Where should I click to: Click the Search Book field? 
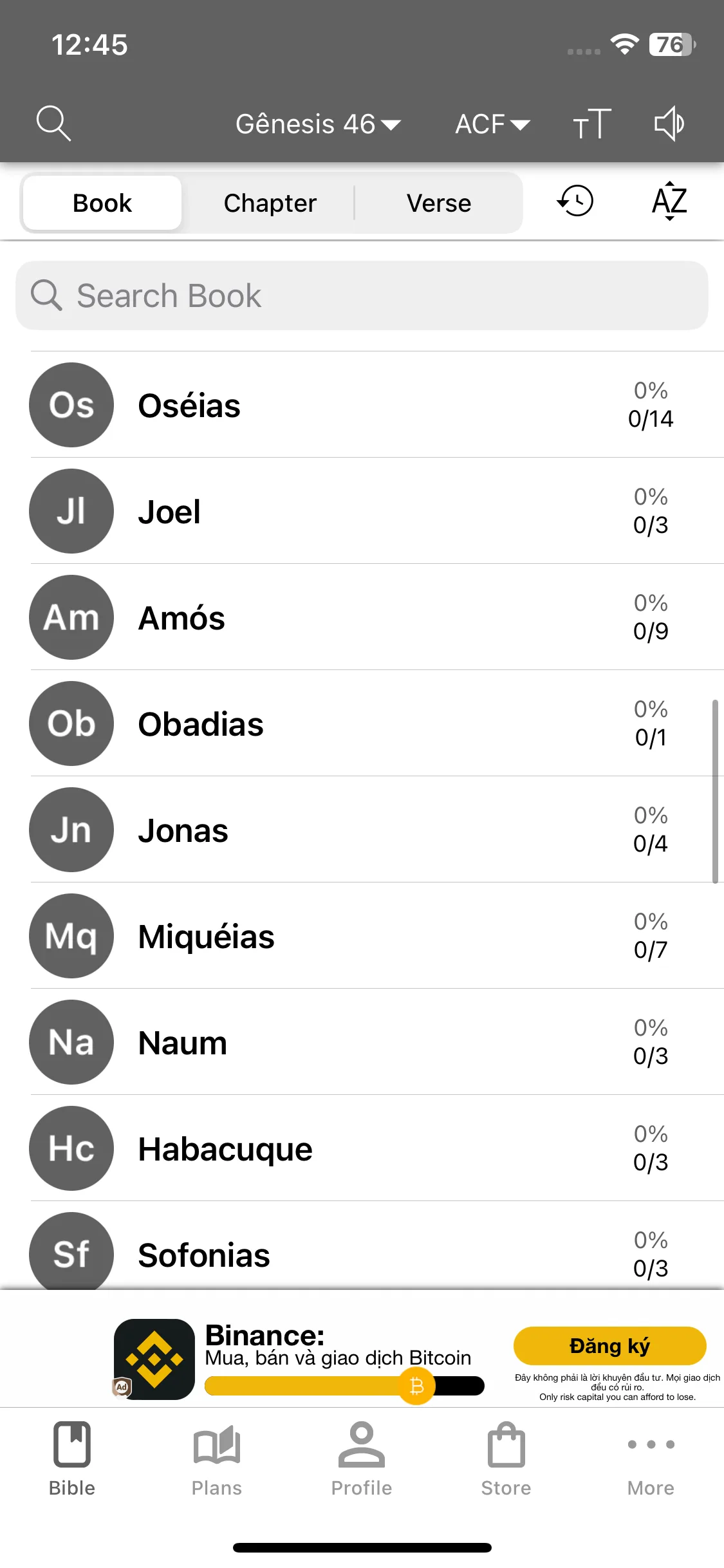click(362, 295)
